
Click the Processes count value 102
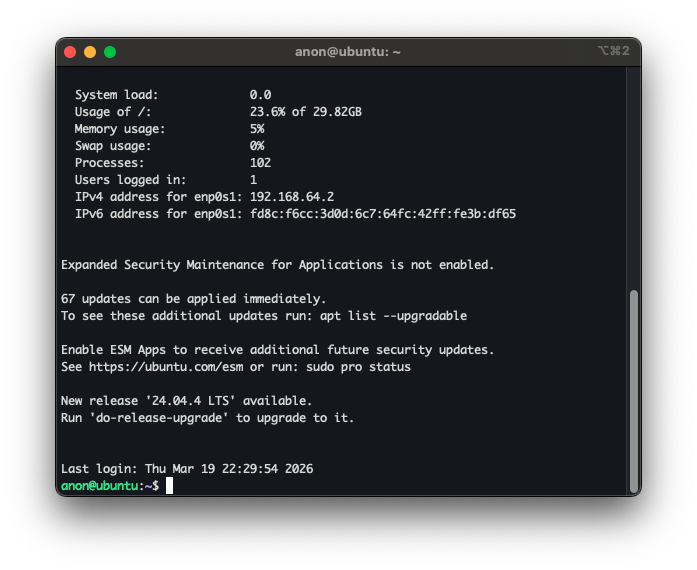(x=260, y=163)
